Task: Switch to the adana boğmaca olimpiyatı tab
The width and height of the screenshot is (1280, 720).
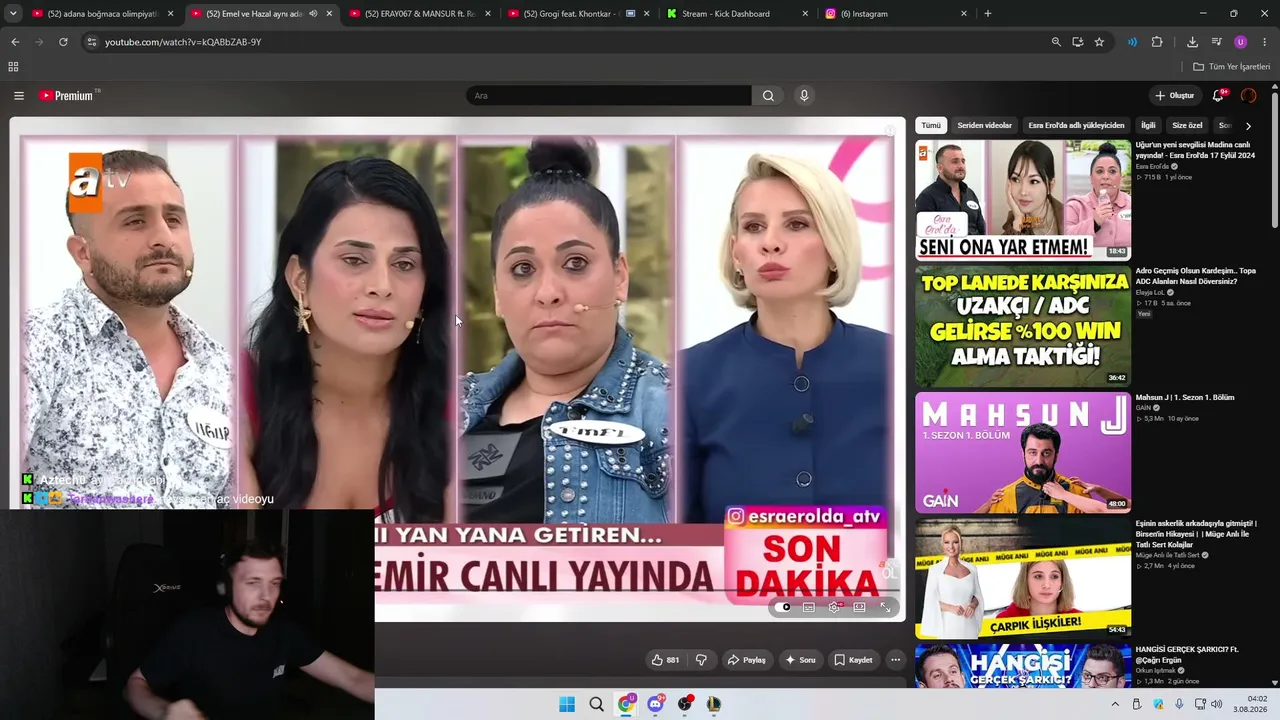Action: [103, 14]
